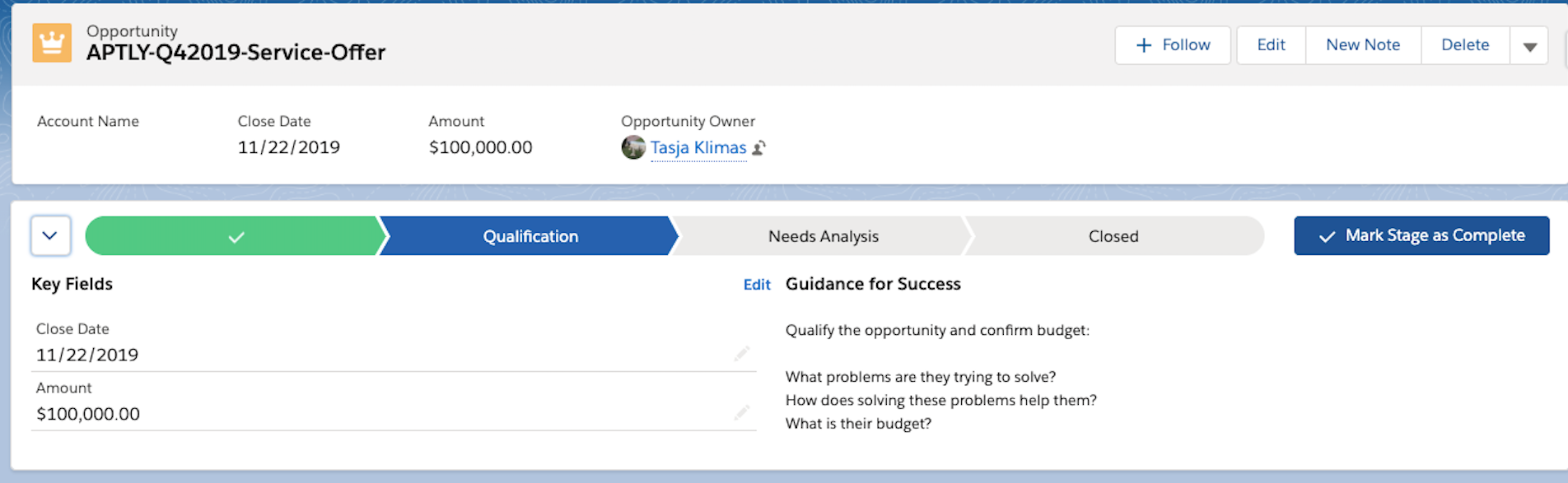1568x483 pixels.
Task: Click pencil icon to edit Close Date
Action: tap(741, 354)
